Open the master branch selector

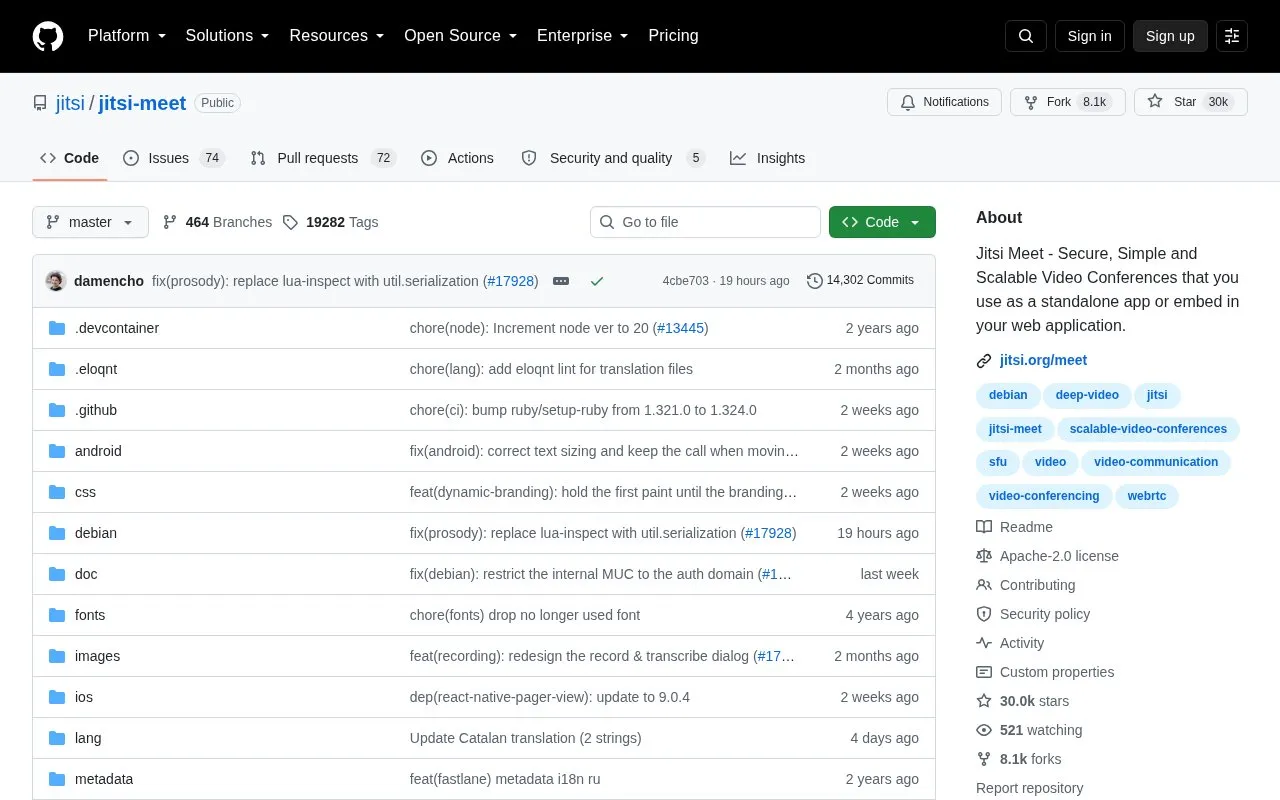point(90,222)
